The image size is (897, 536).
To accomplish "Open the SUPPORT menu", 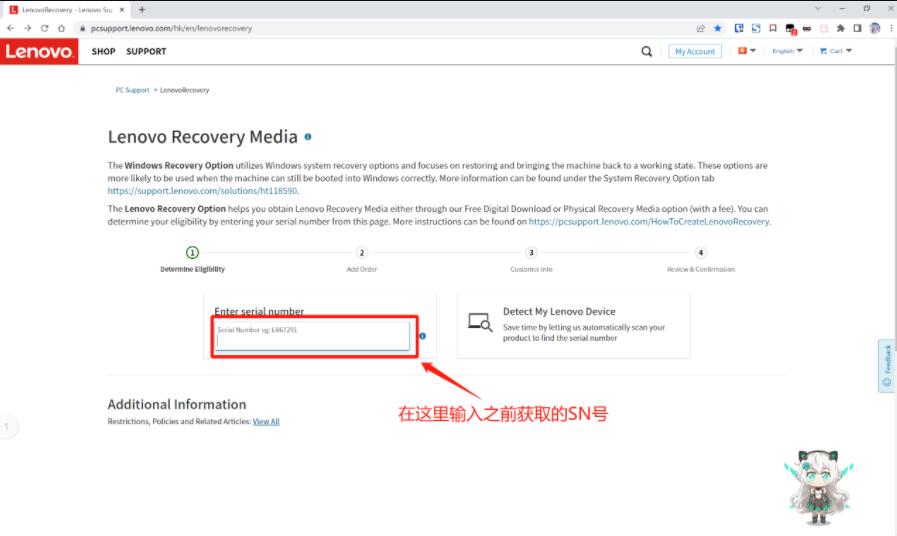I will pos(146,51).
